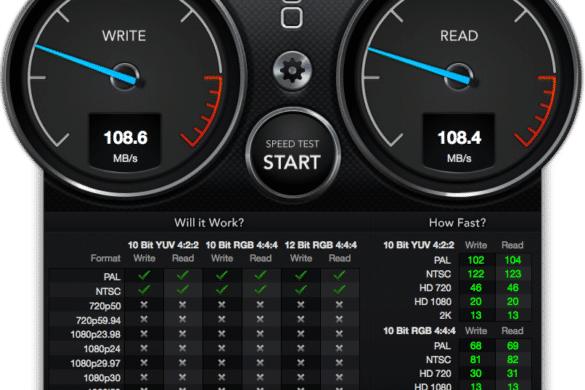
Task: Click 1080p24 row 10 Bit YUV Read cross
Action: click(x=182, y=348)
